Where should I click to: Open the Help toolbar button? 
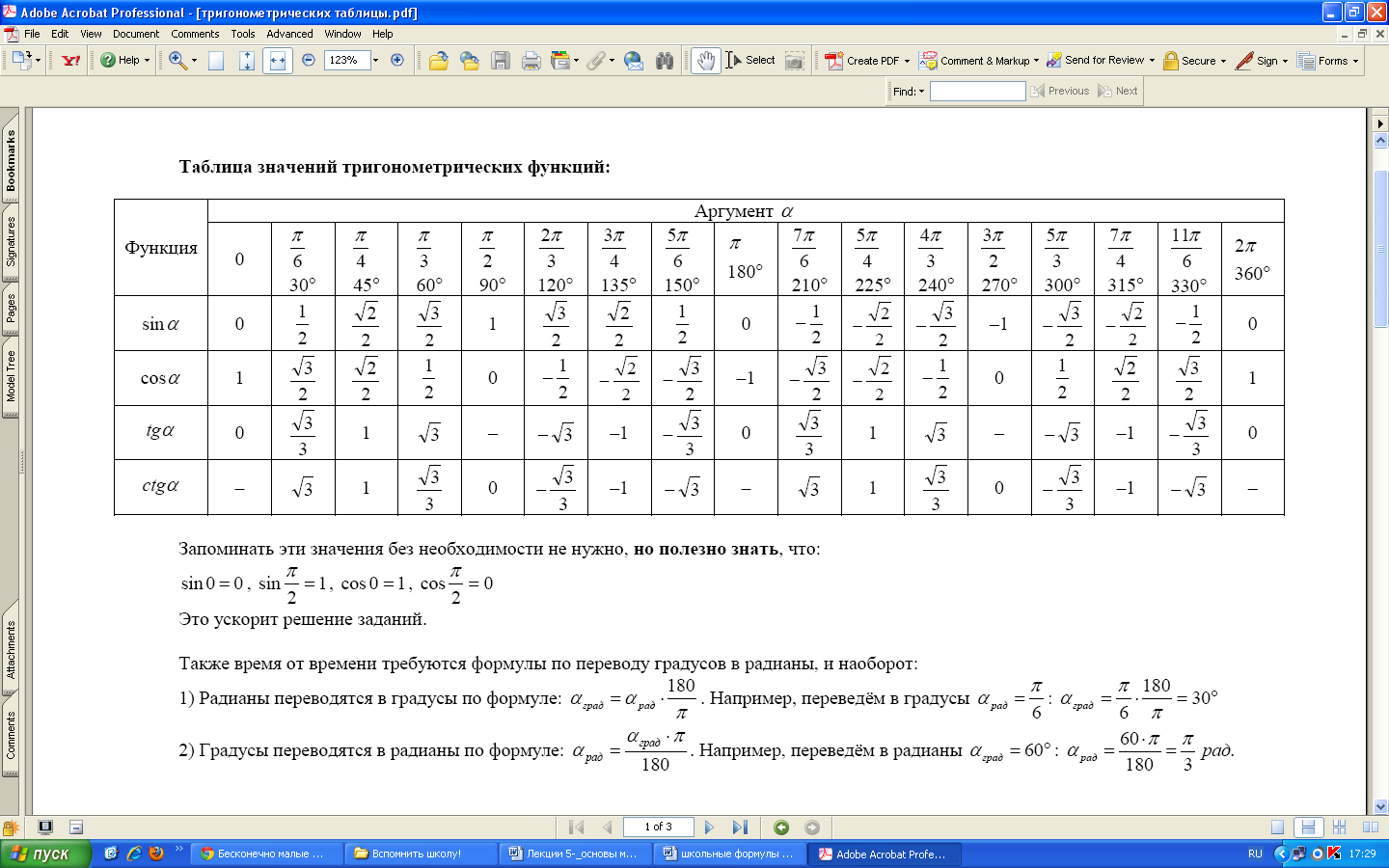(124, 60)
